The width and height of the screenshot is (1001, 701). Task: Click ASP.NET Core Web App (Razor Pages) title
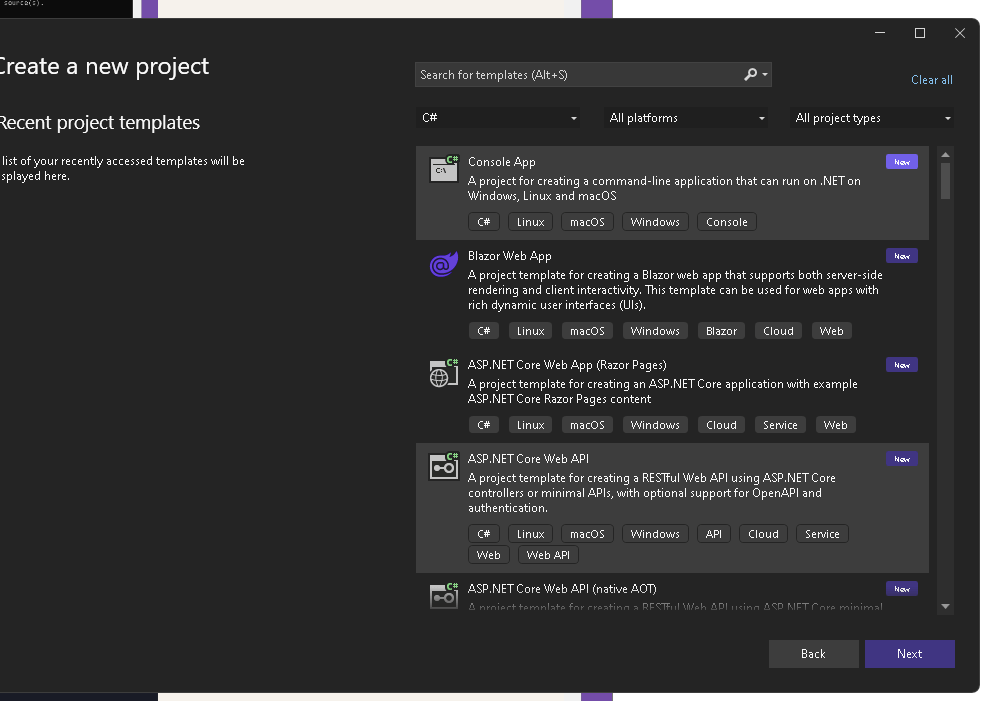(567, 365)
